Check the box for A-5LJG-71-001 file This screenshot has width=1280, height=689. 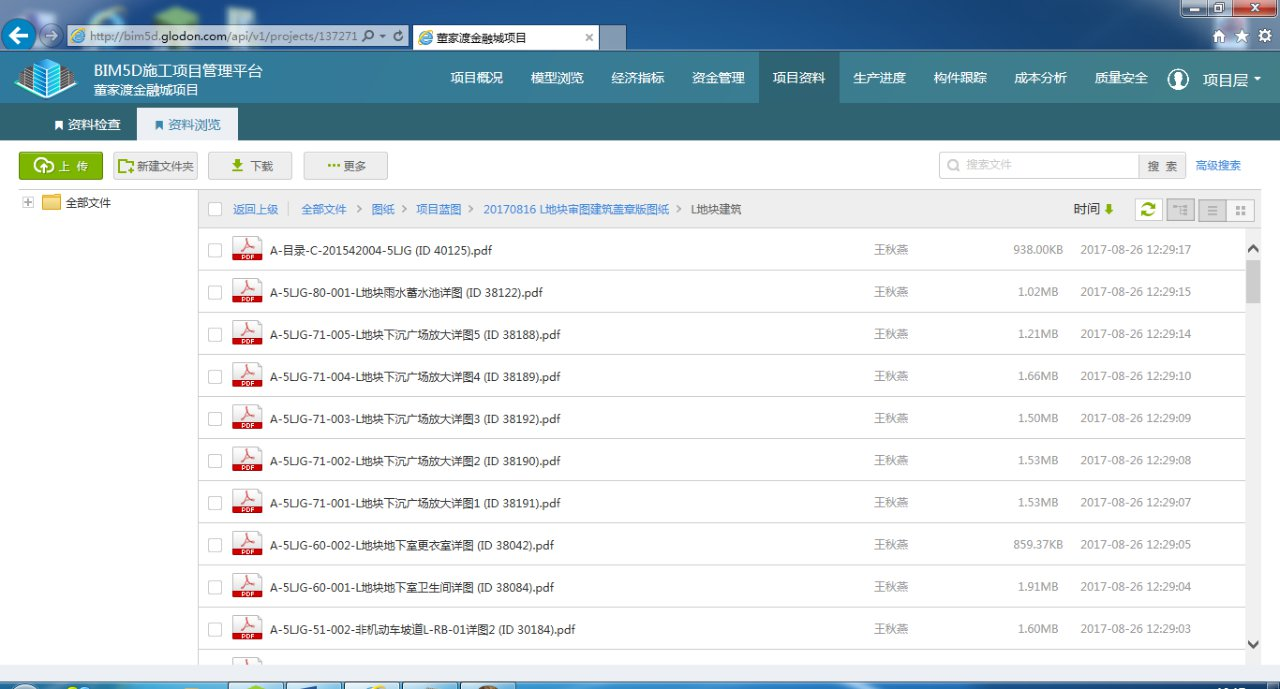point(215,502)
